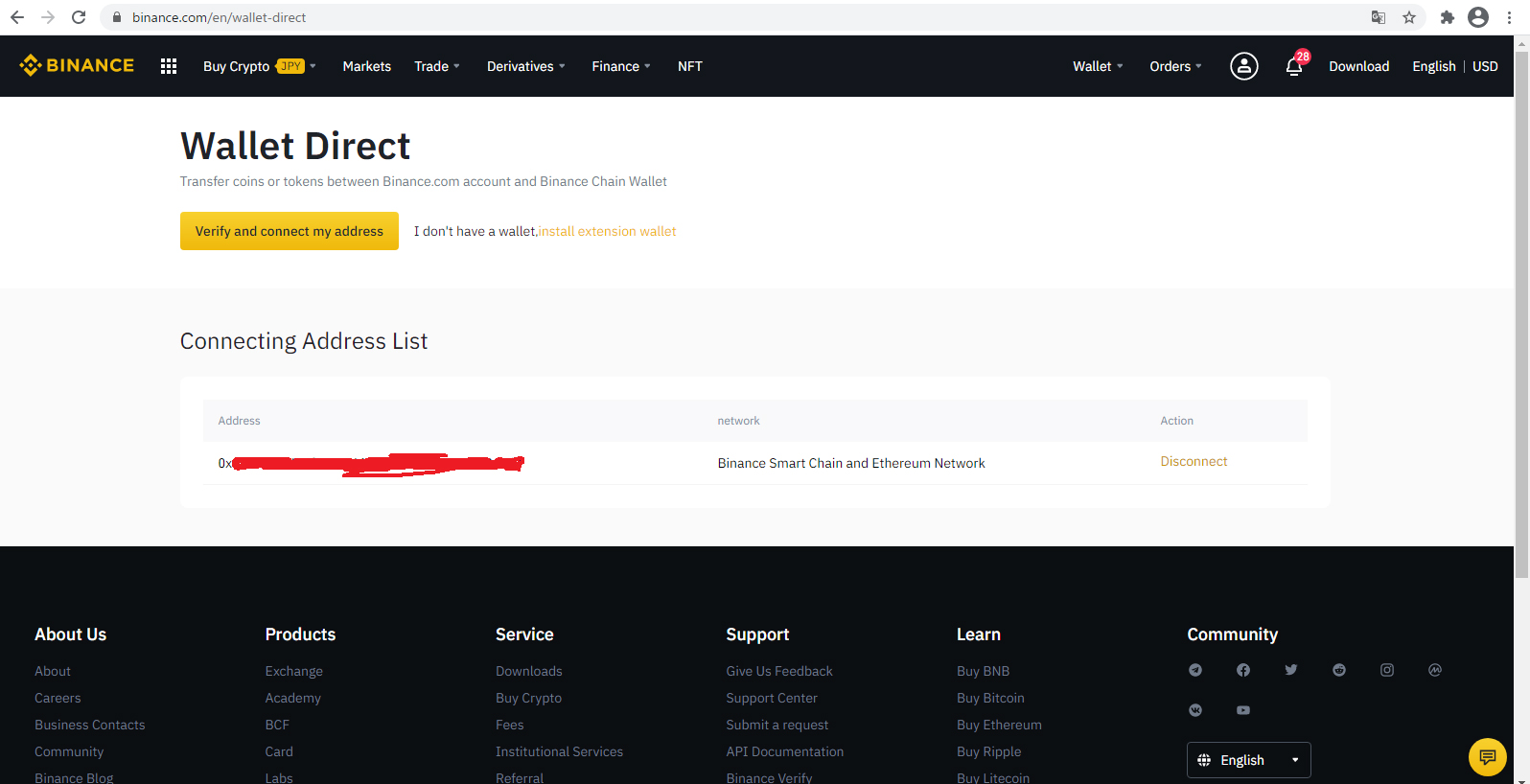Open Buy Bitcoin link

(990, 698)
